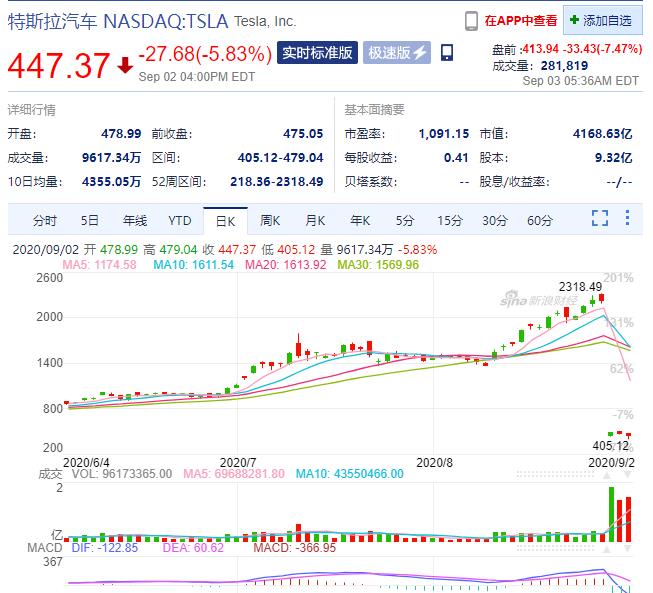
Task: Select the 分时 chart tab
Action: [x=45, y=220]
